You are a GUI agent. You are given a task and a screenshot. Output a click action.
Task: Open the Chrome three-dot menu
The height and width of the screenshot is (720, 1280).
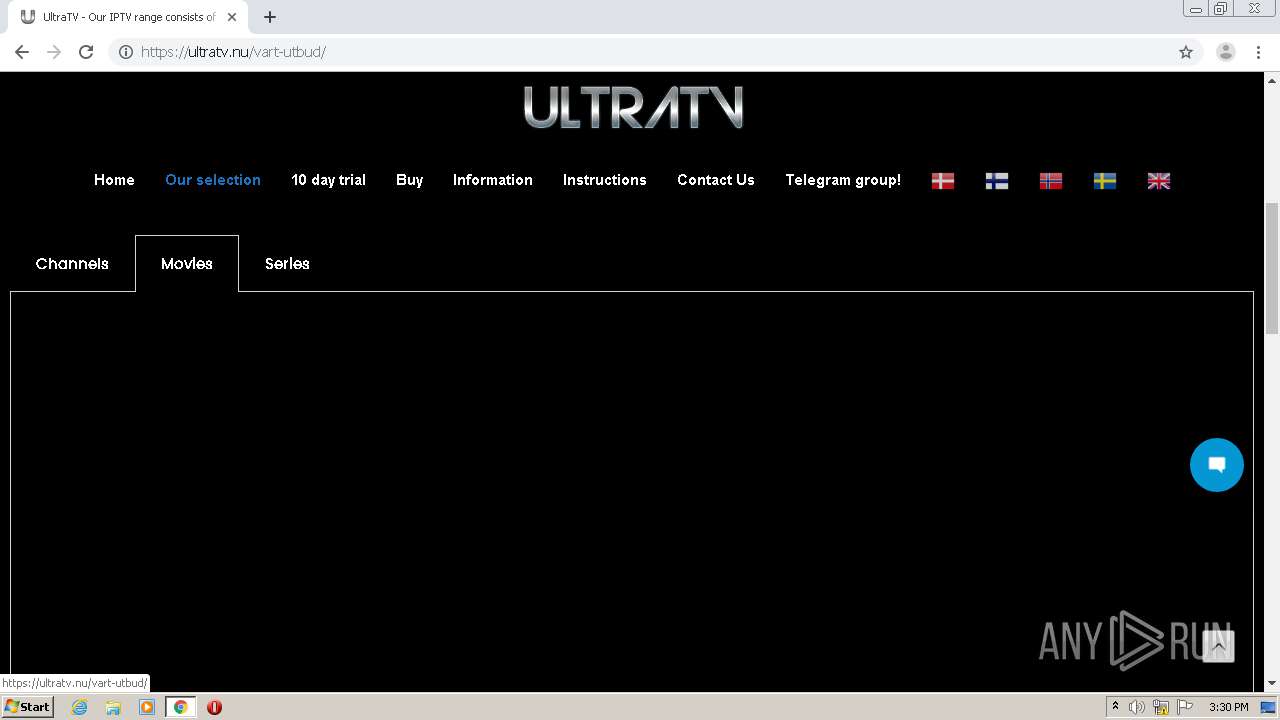coord(1258,52)
